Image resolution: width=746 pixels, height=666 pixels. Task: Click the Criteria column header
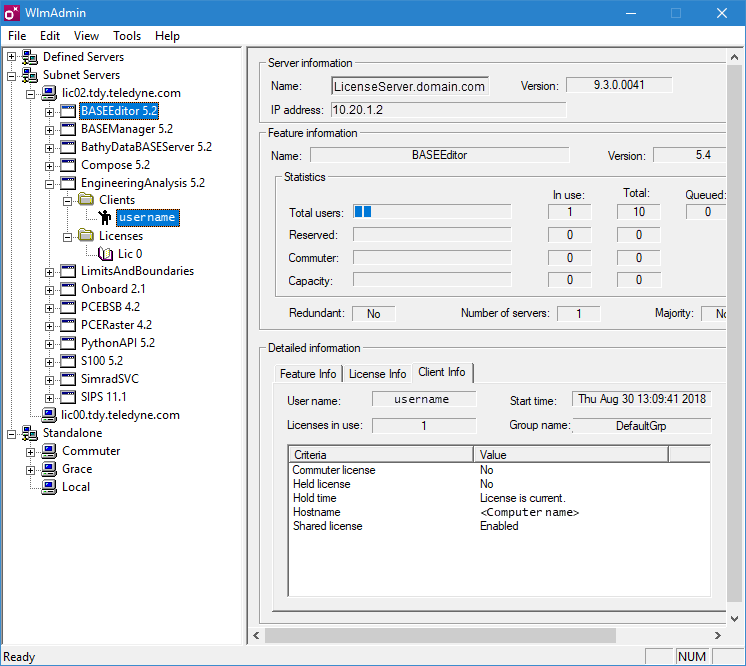[380, 455]
